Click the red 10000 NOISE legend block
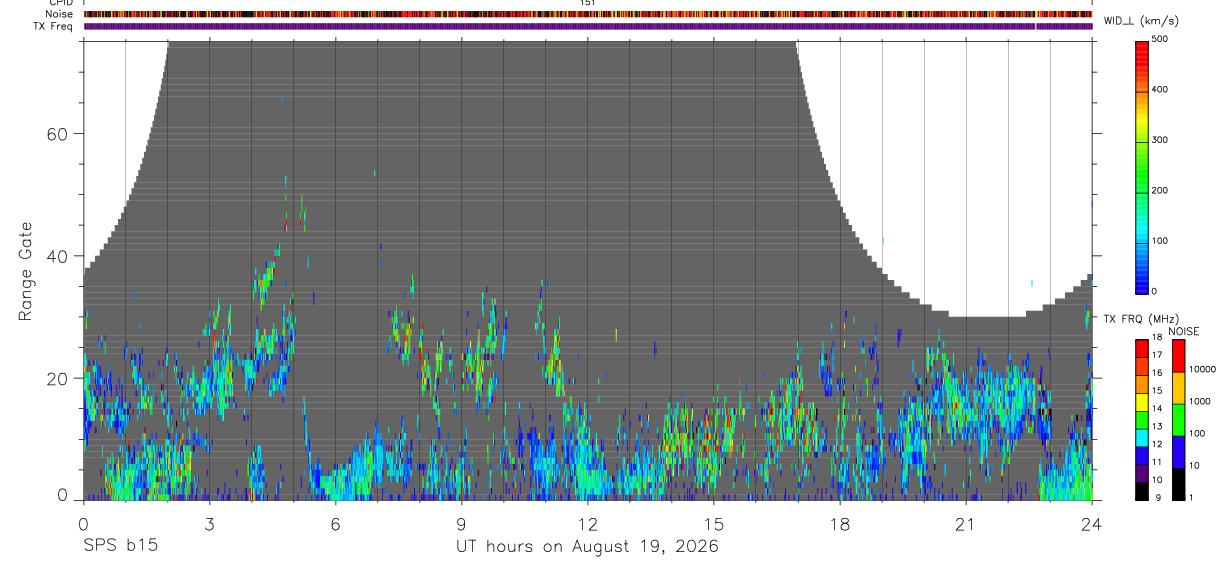The width and height of the screenshot is (1228, 567). tap(1178, 355)
